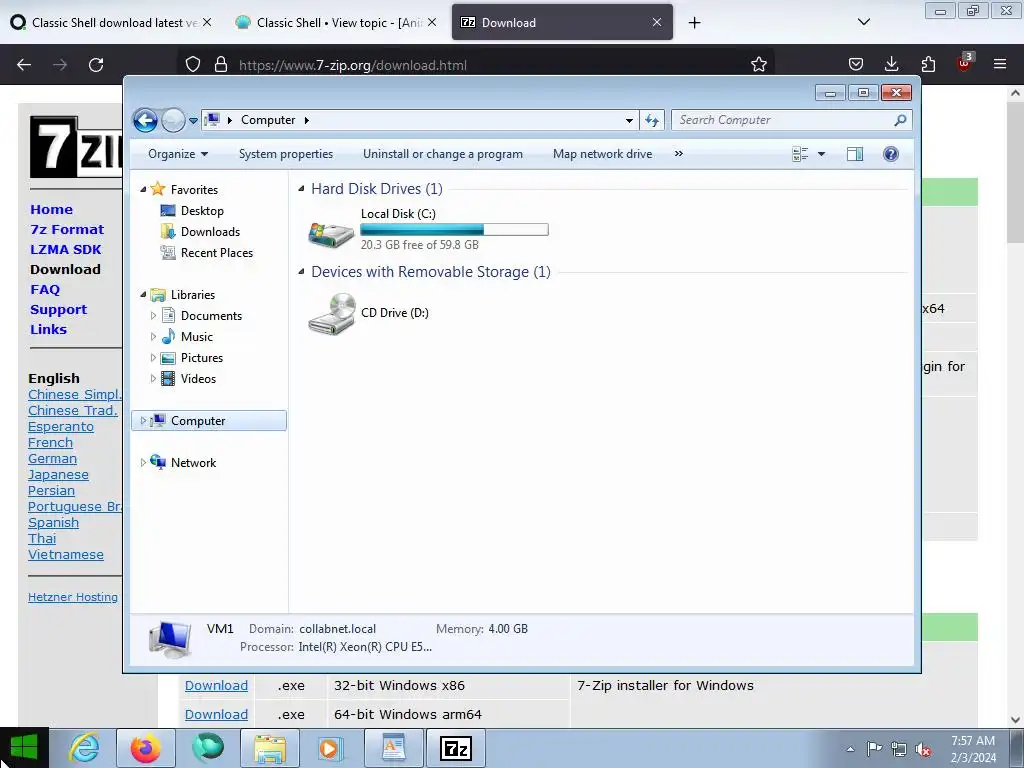Click the Computer breadcrumb in address bar
The width and height of the screenshot is (1024, 768).
pos(268,120)
